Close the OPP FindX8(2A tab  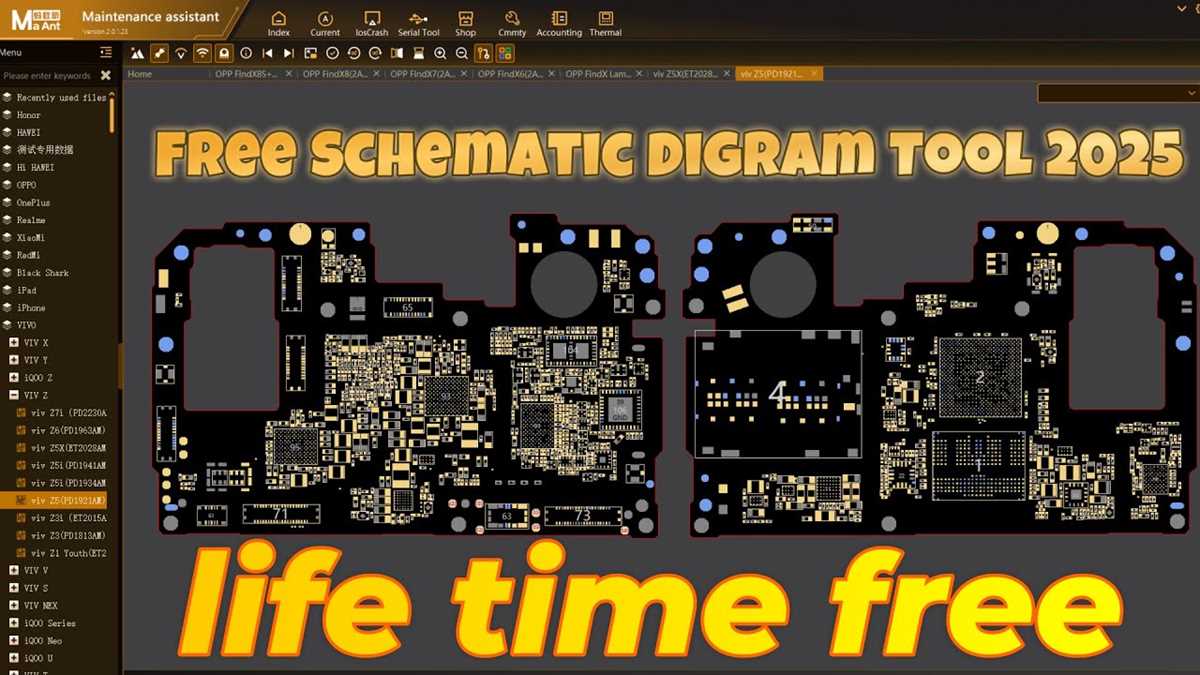377,74
